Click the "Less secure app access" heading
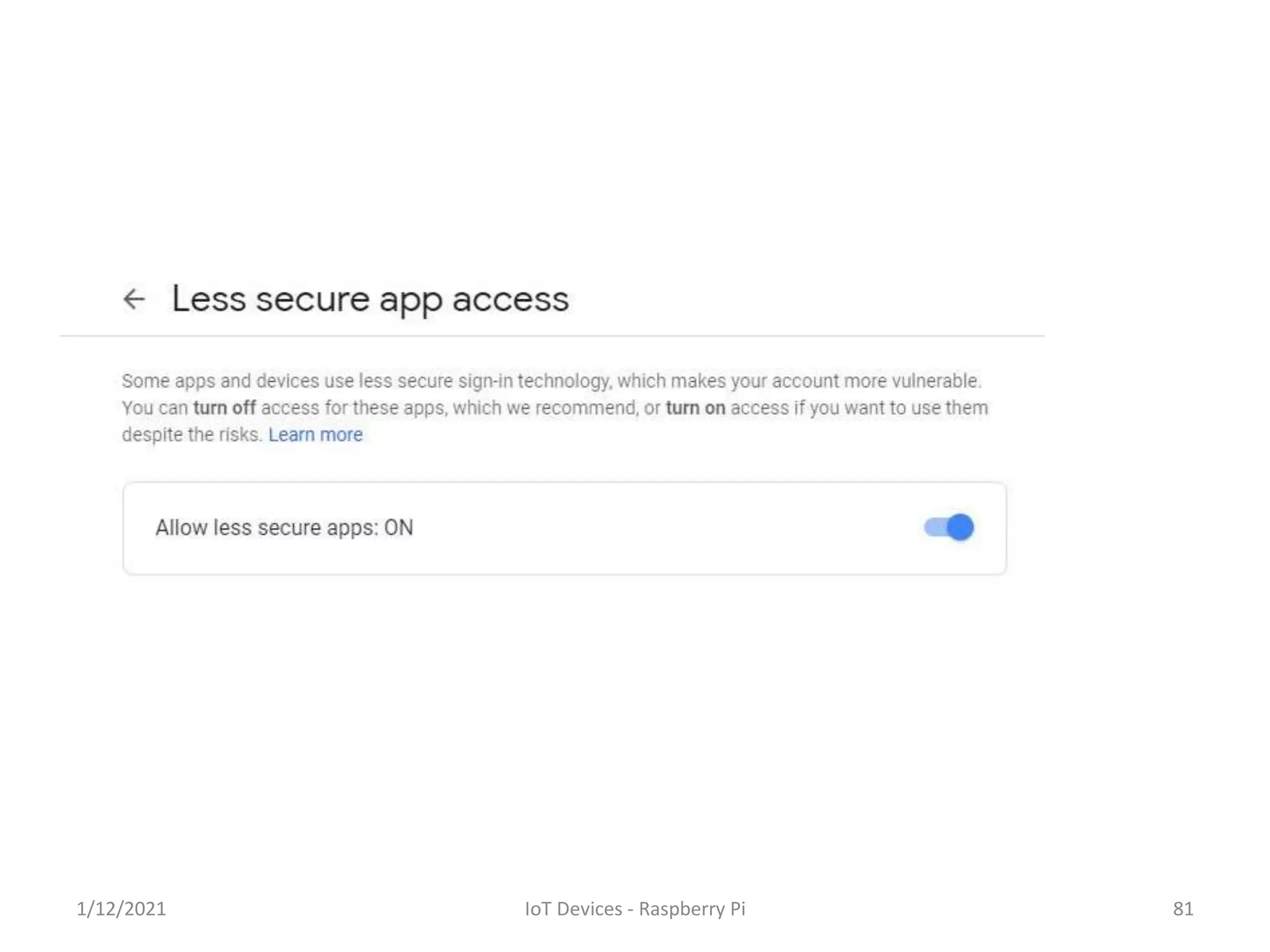 tap(370, 299)
